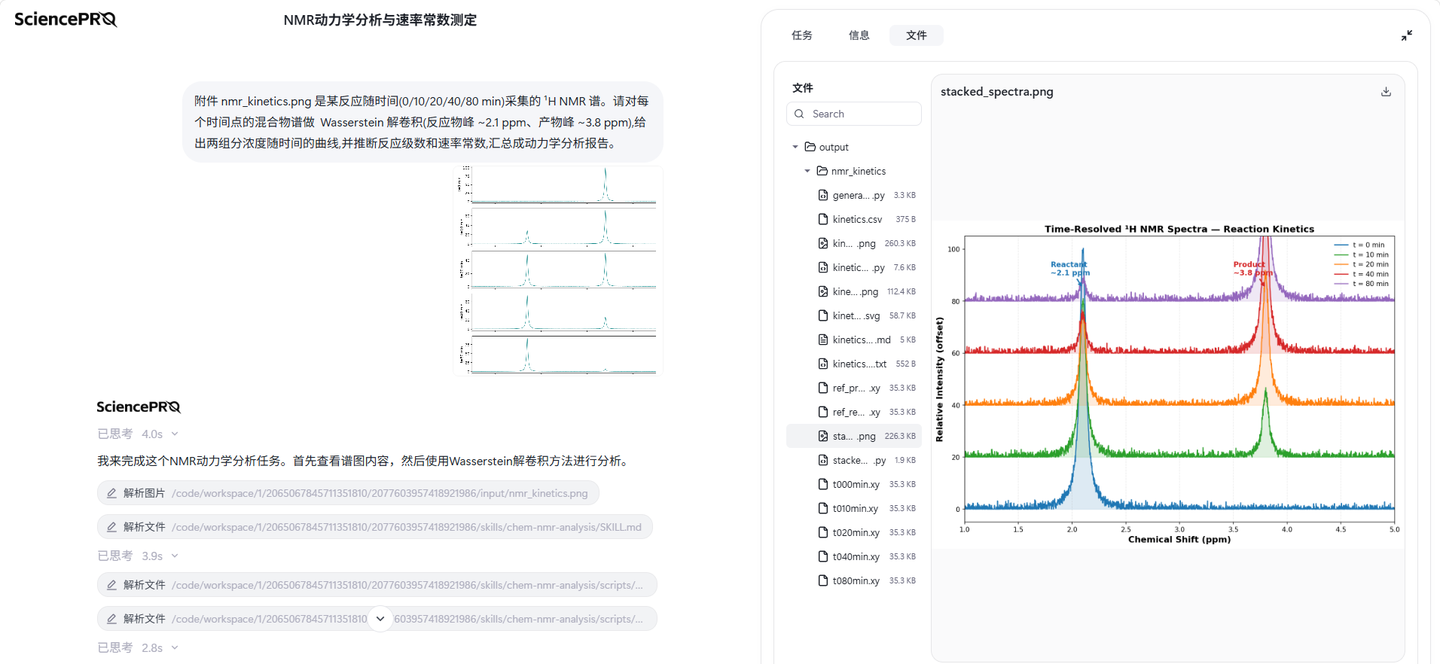Open the 7.6 KB kinetic... .py file
Screen dimensions: 1440x664
pos(854,267)
